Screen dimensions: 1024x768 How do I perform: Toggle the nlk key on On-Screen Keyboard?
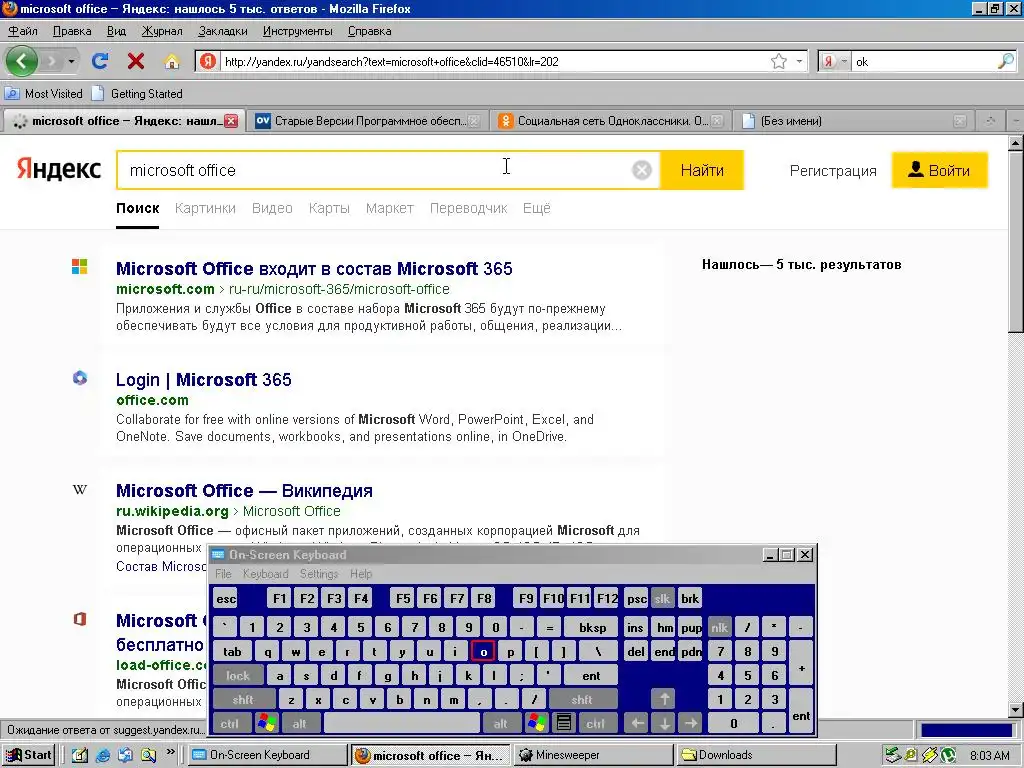tap(720, 628)
